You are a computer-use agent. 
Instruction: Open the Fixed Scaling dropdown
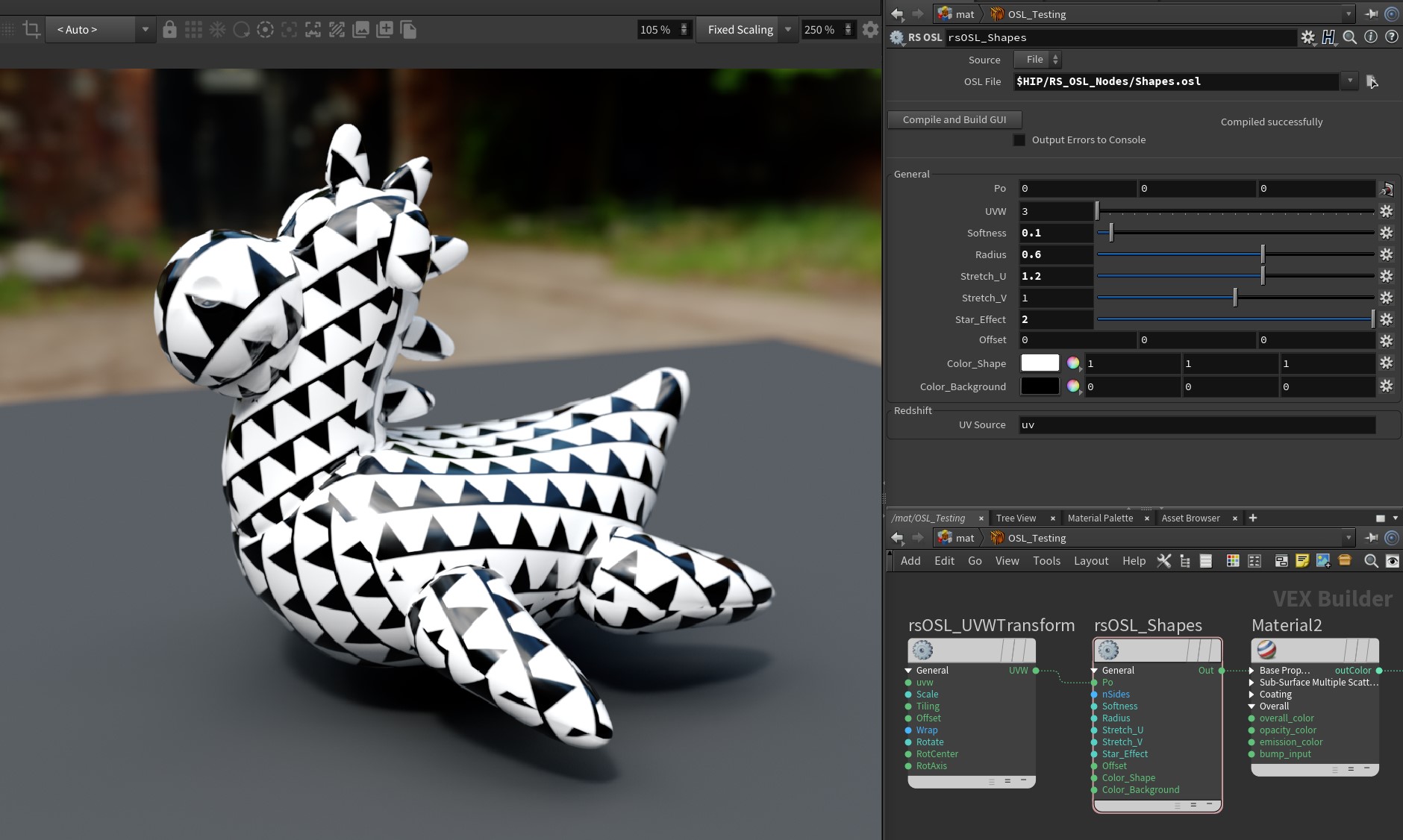(x=746, y=30)
